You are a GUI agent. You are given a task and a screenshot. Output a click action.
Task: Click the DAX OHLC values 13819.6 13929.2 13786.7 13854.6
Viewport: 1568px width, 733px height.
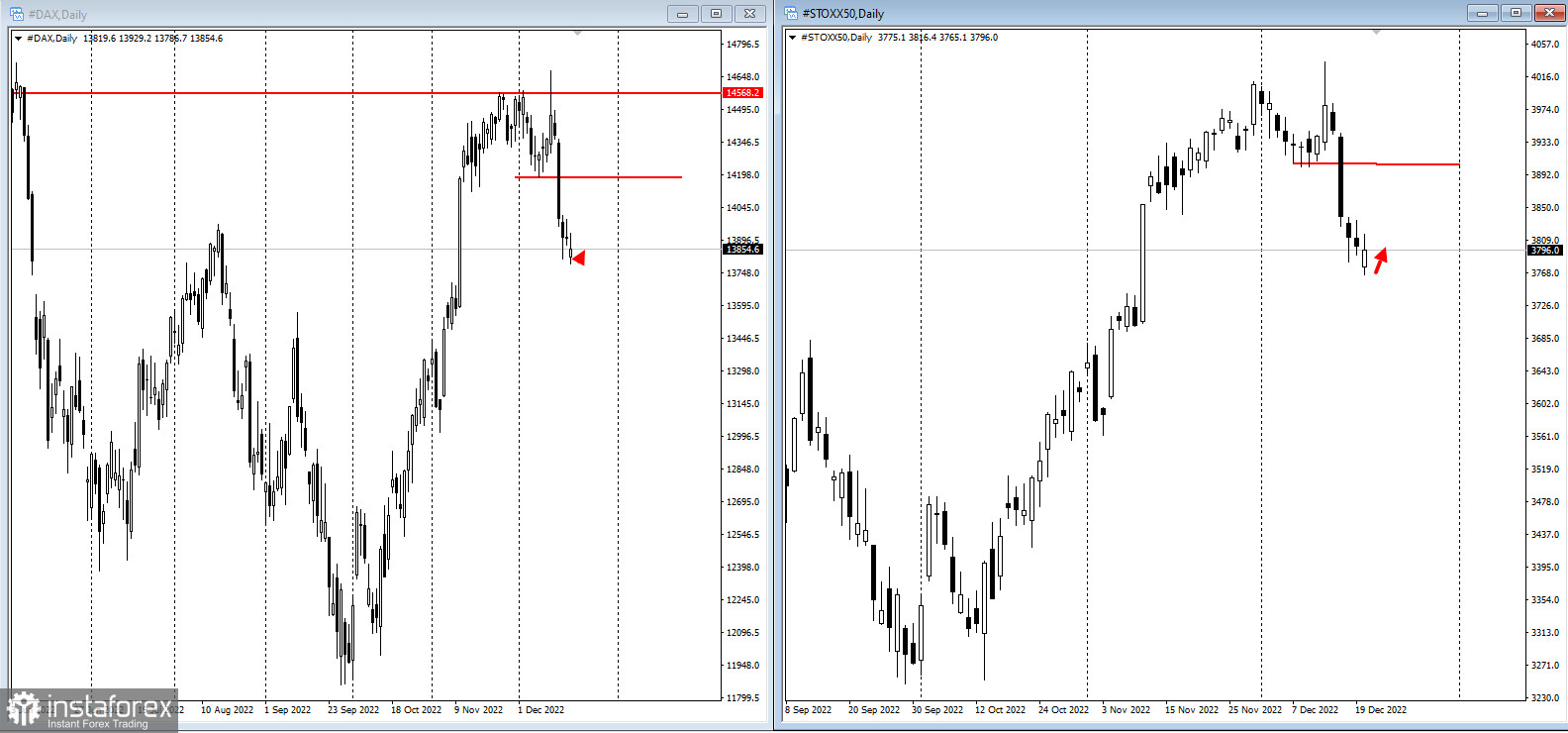(153, 39)
